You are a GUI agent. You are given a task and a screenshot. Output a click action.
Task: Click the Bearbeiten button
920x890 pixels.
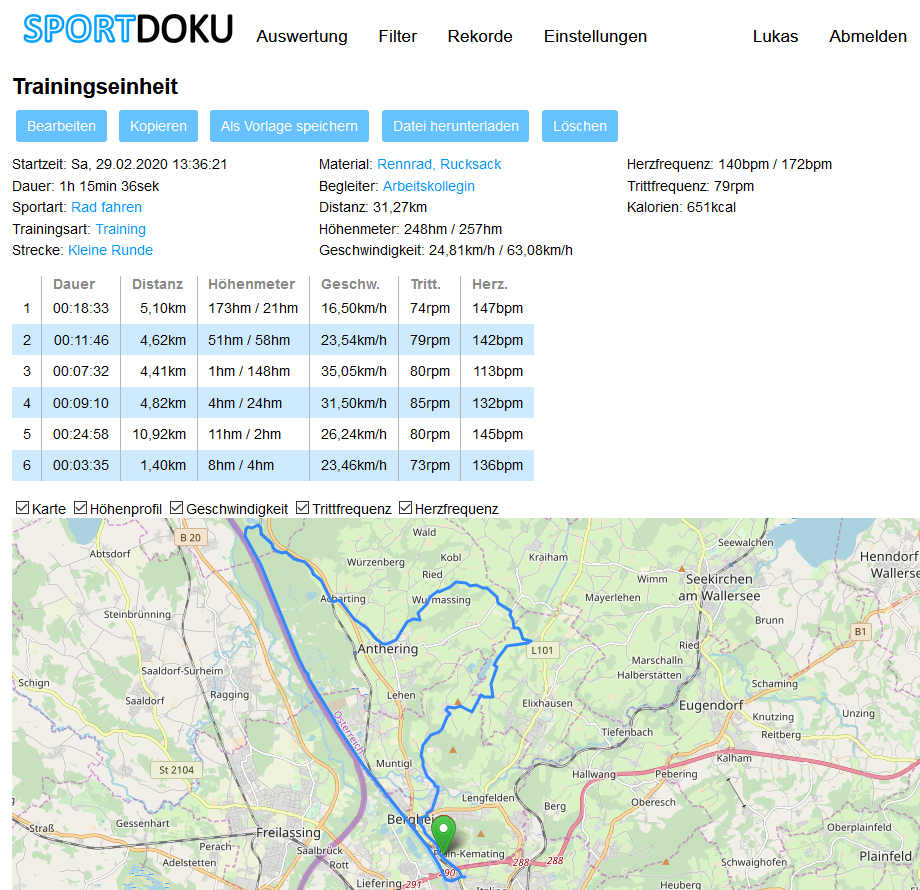[62, 126]
